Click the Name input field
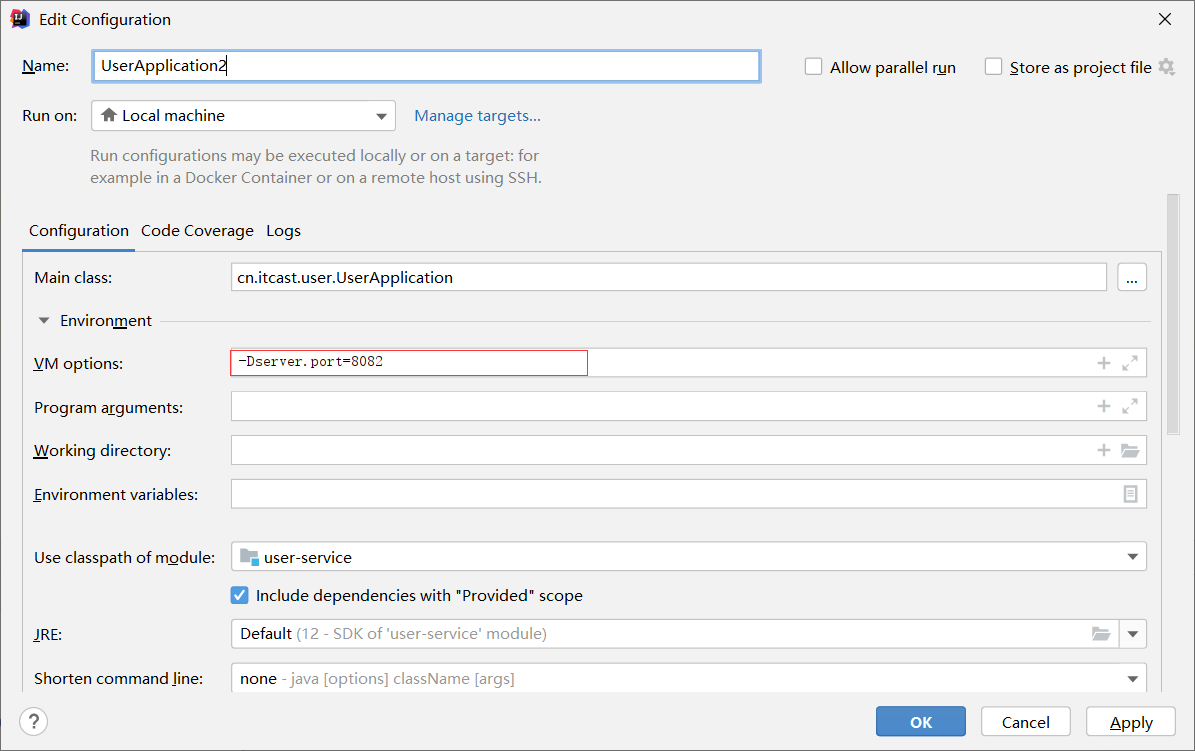This screenshot has height=751, width=1195. coord(426,66)
